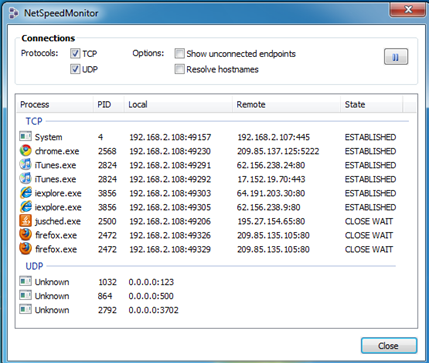Click Unknown process icon with PID 864

coord(25,295)
